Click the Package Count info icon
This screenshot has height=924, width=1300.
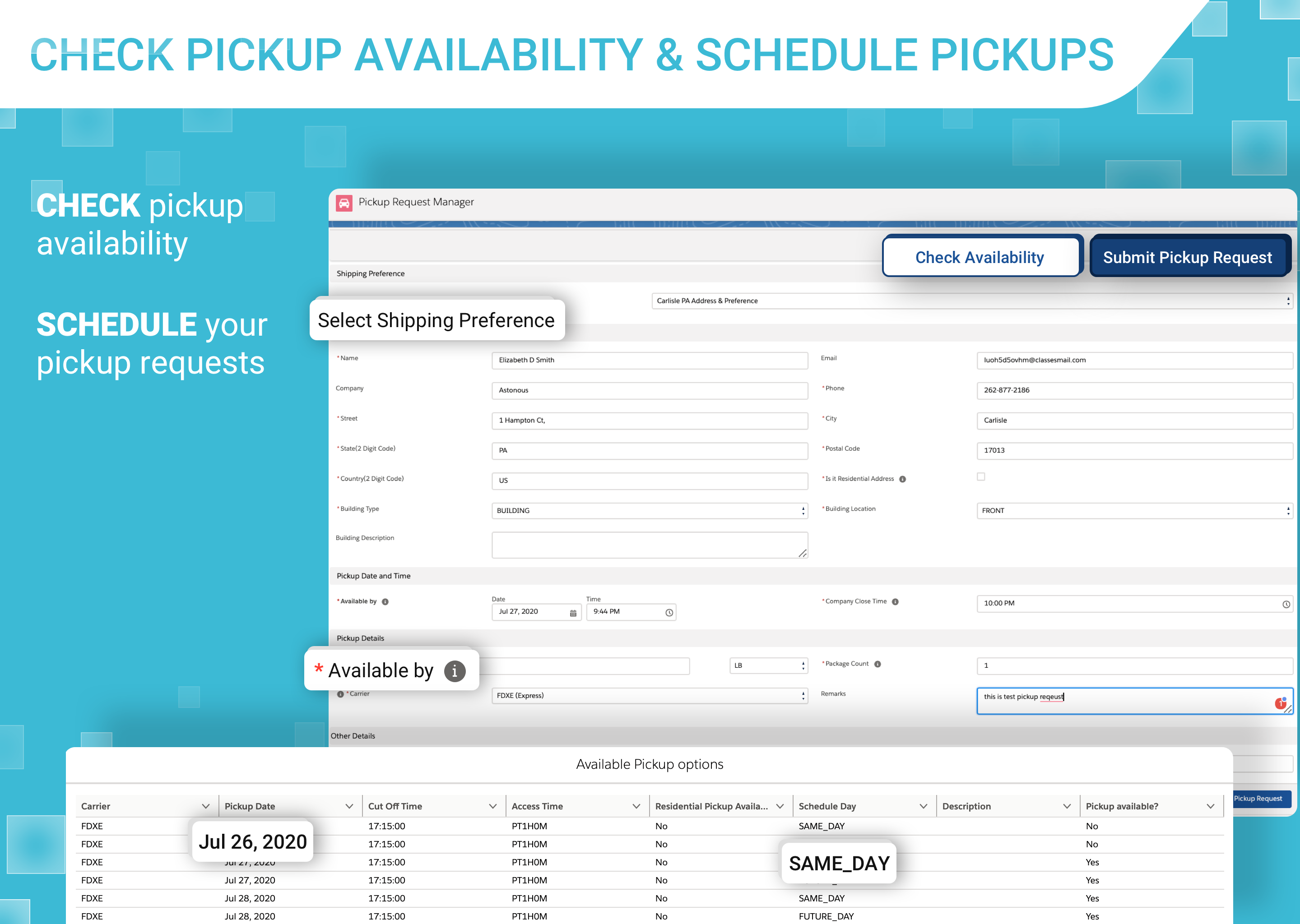click(877, 664)
